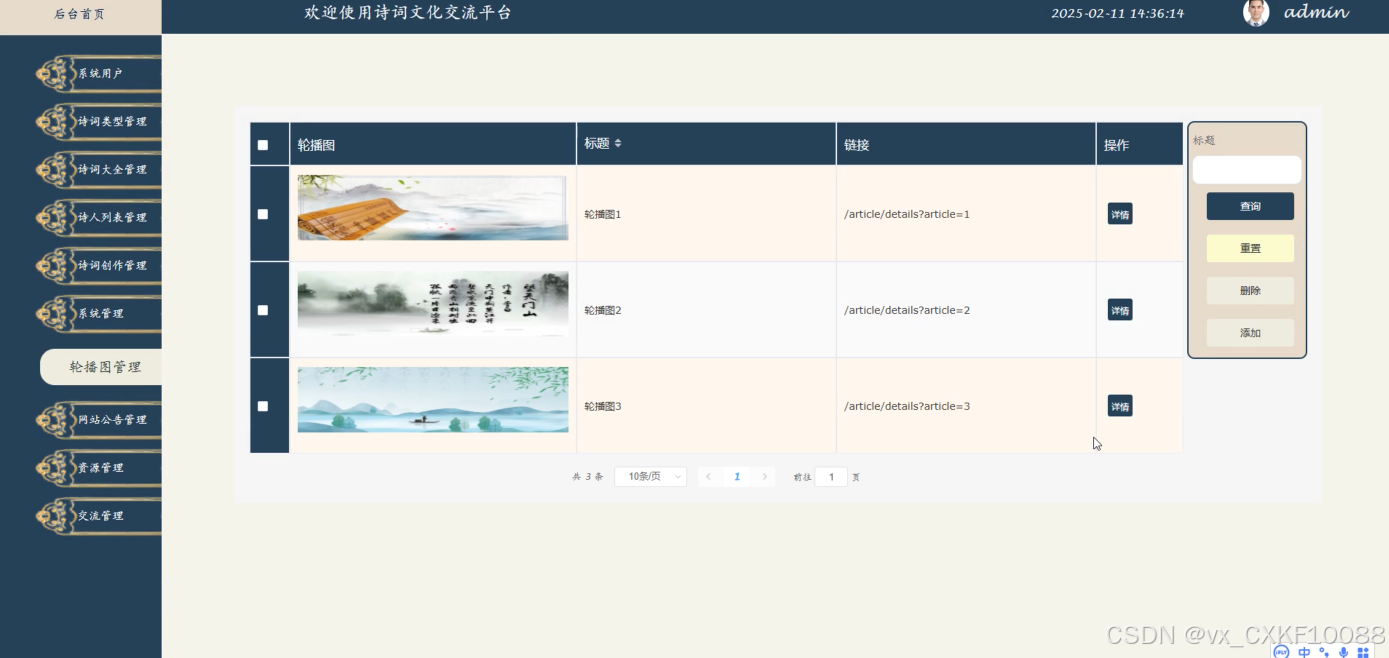Viewport: 1389px width, 658px height.
Task: Click the 轮播图 column header
Action: tap(433, 144)
